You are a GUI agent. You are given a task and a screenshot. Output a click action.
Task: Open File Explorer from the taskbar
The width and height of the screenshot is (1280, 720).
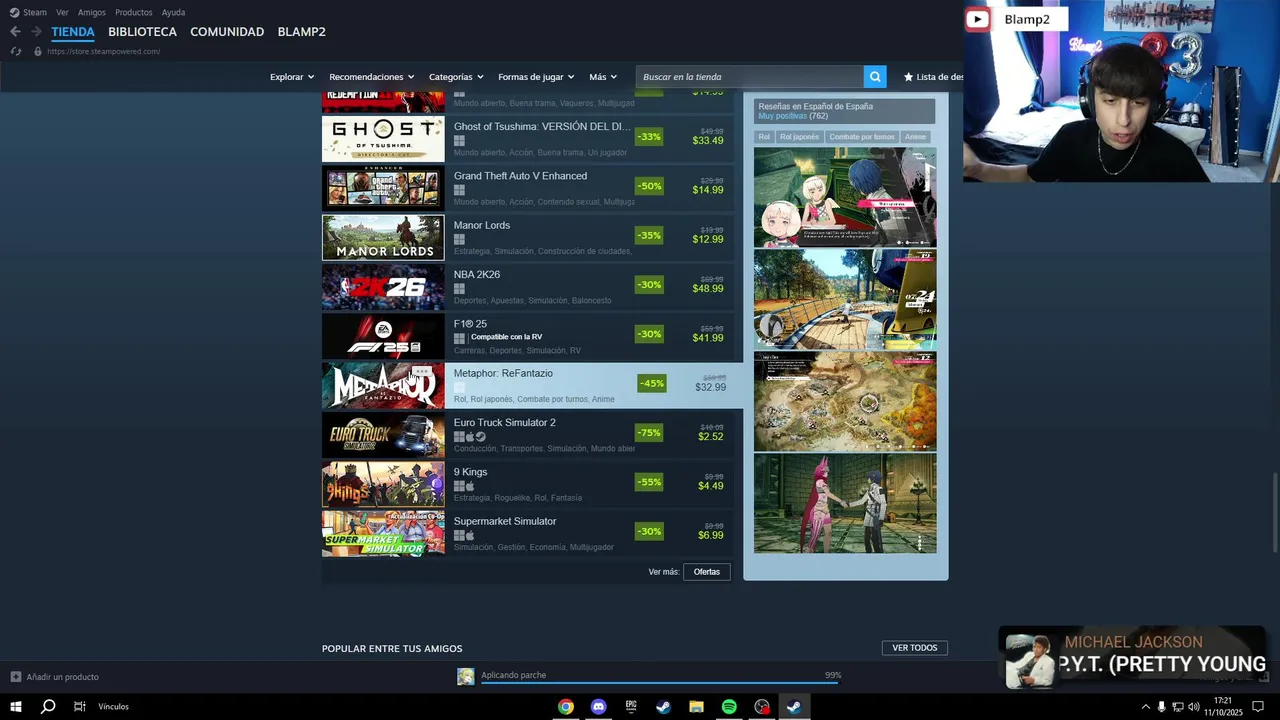point(696,707)
